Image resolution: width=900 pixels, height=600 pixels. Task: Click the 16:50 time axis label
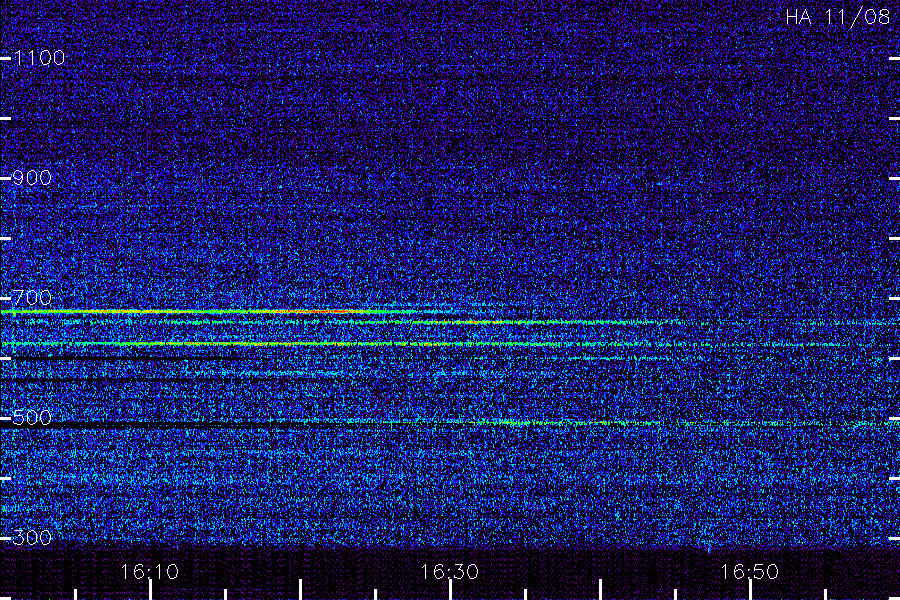750,572
